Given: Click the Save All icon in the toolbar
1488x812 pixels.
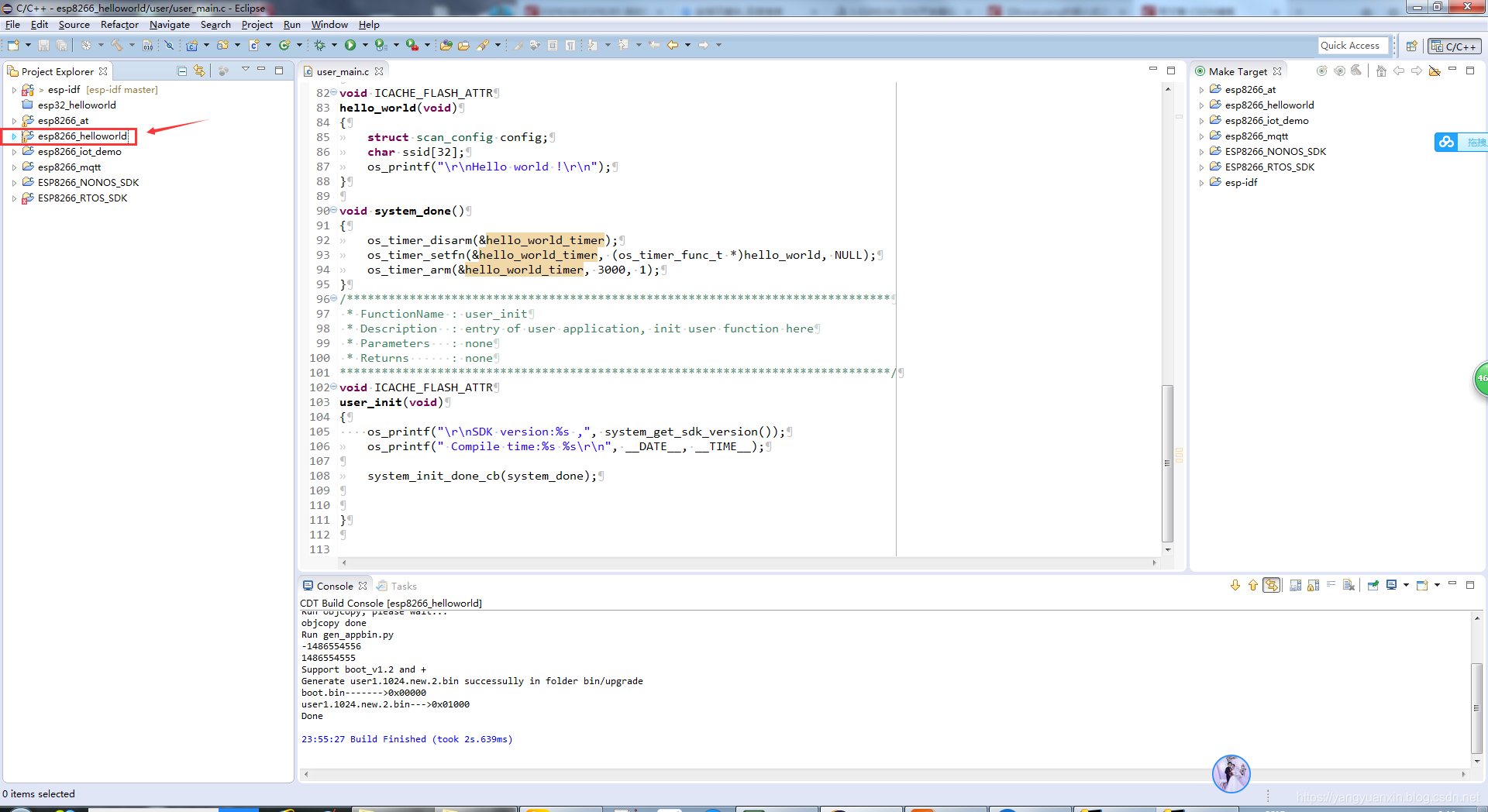Looking at the screenshot, I should 61,45.
